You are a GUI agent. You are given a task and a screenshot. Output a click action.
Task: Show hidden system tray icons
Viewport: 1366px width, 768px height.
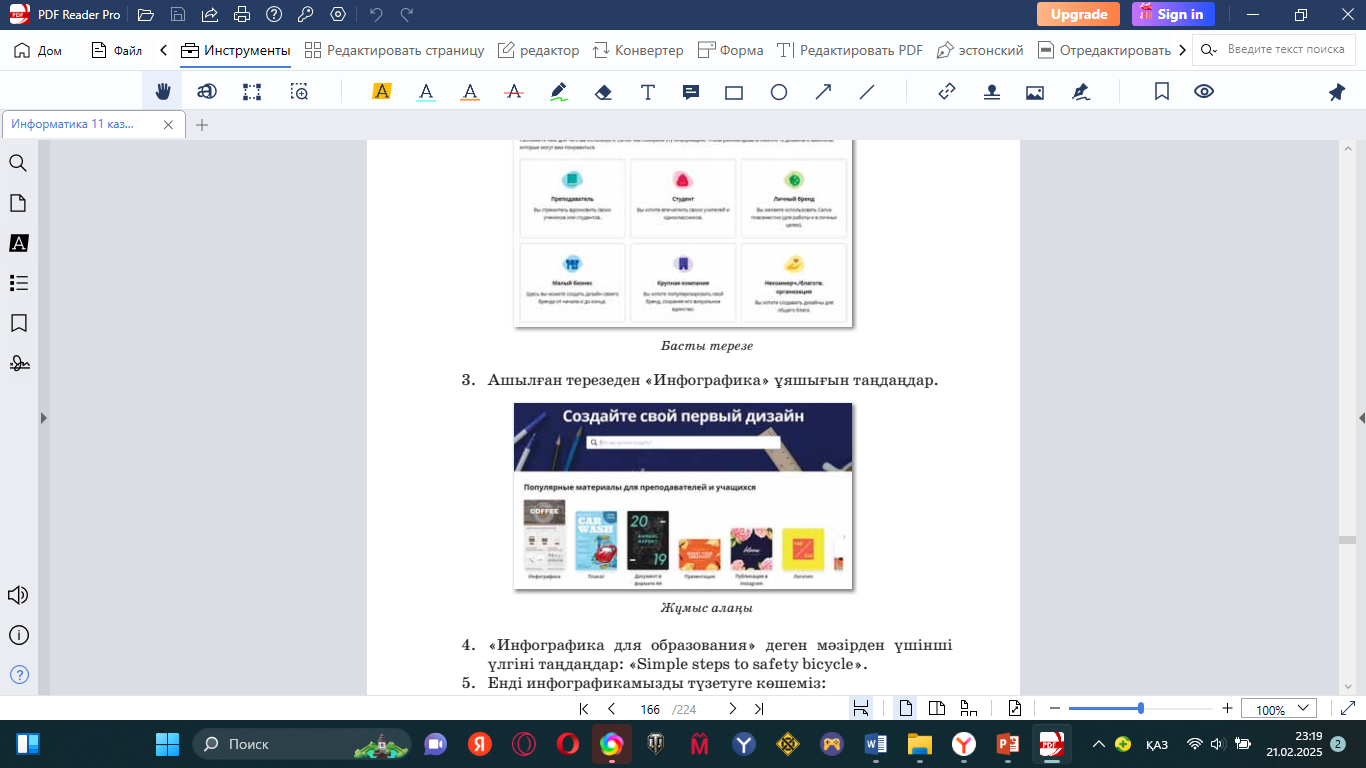click(1098, 744)
